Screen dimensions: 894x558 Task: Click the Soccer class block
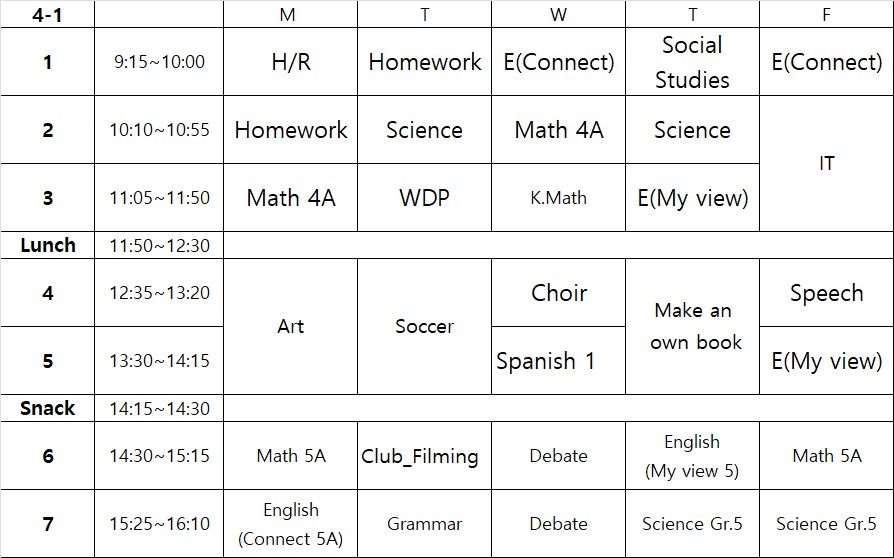424,327
